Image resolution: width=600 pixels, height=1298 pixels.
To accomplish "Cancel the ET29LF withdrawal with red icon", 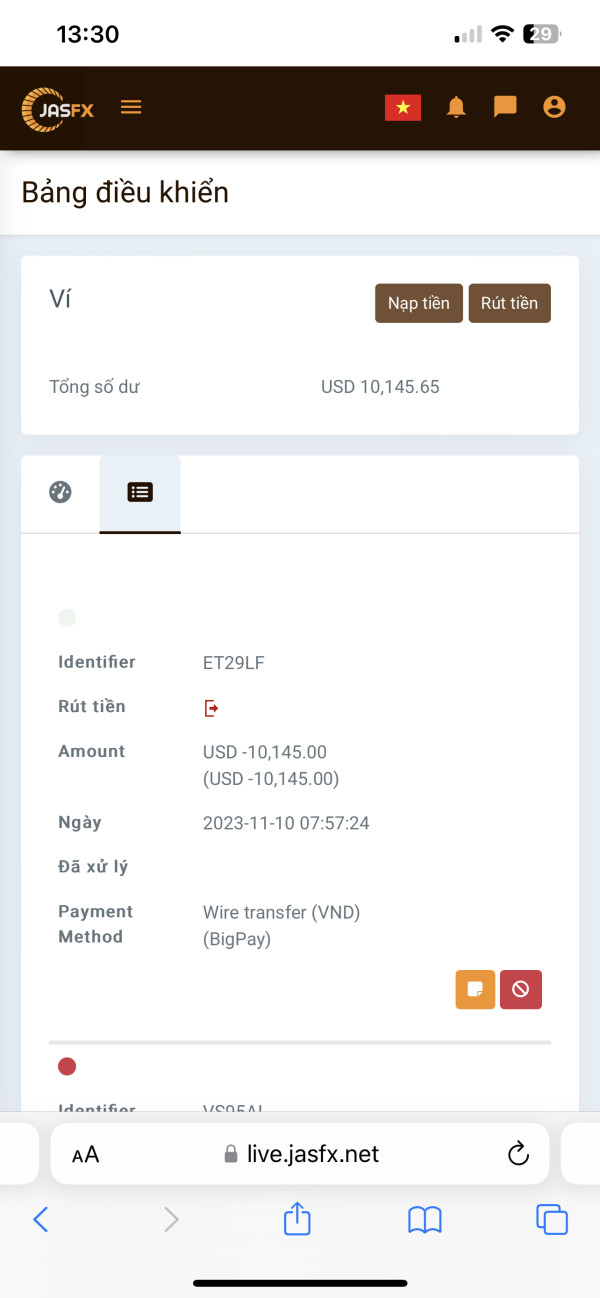I will click(521, 990).
